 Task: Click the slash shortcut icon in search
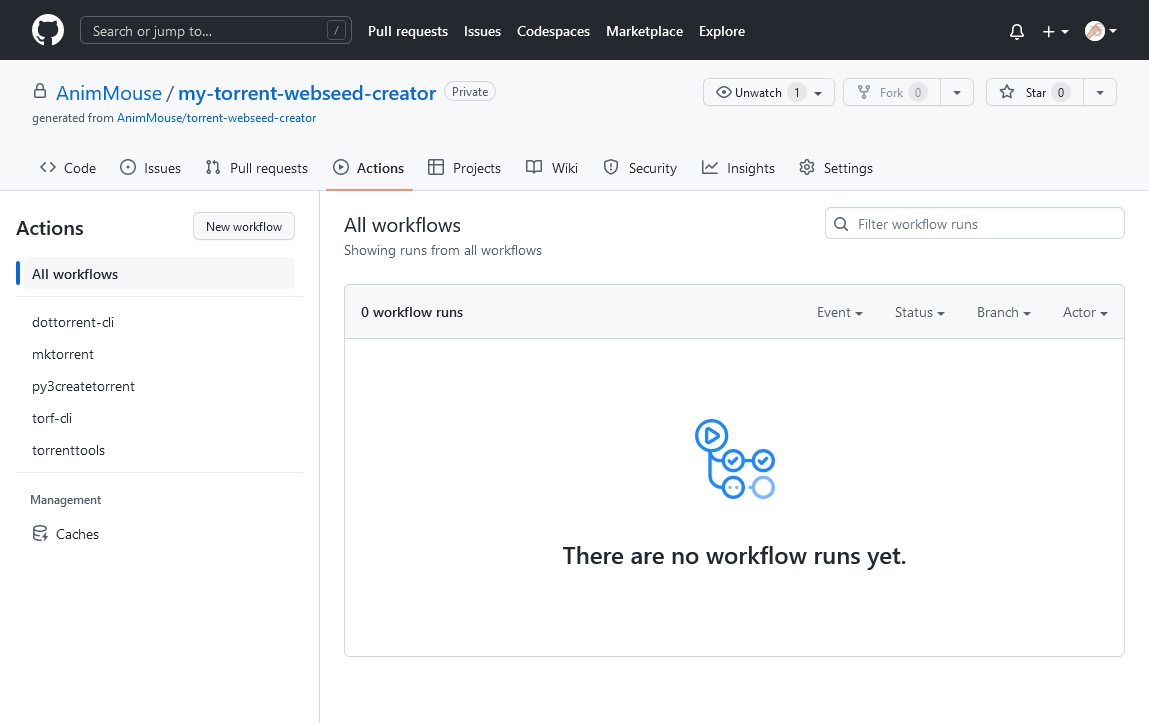pyautogui.click(x=336, y=31)
